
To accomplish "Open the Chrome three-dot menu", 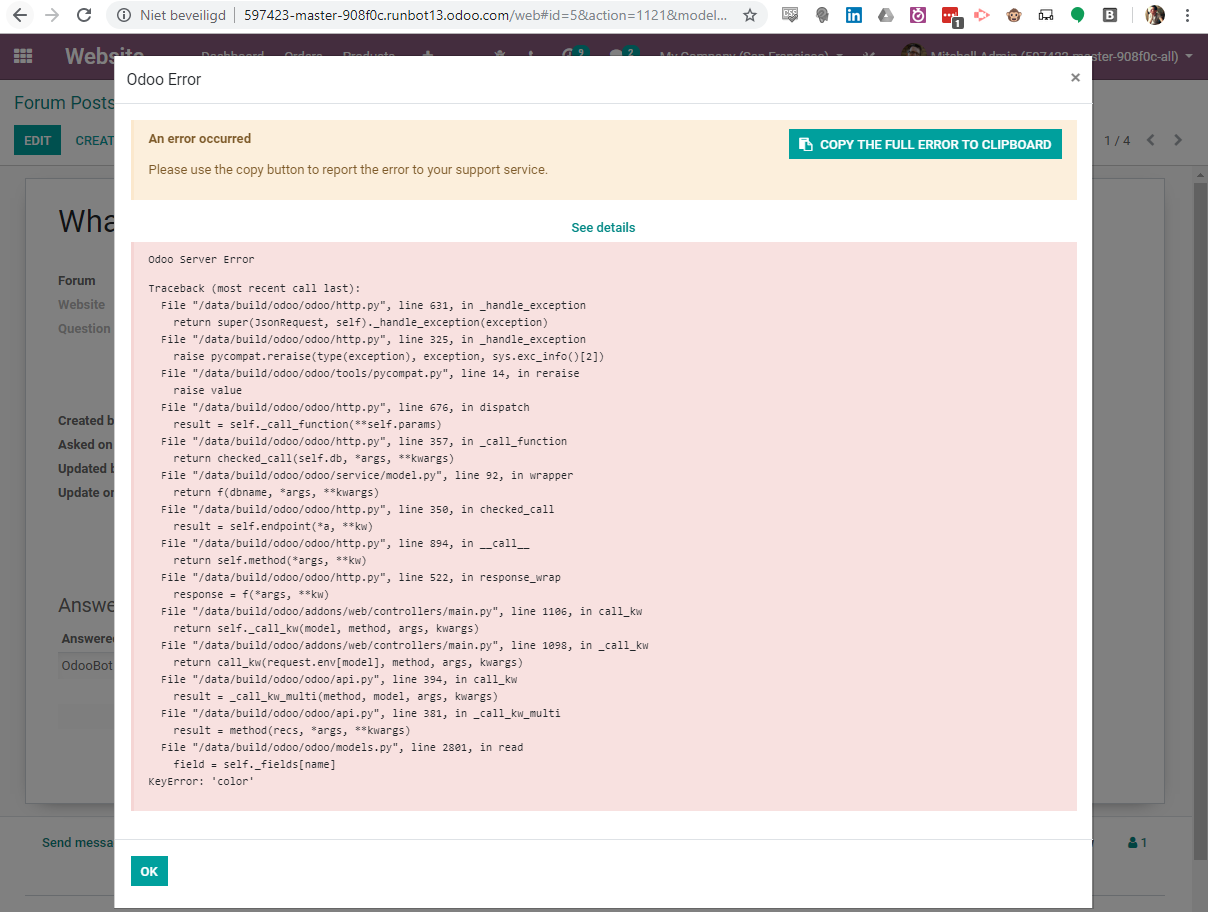I will pyautogui.click(x=1188, y=15).
